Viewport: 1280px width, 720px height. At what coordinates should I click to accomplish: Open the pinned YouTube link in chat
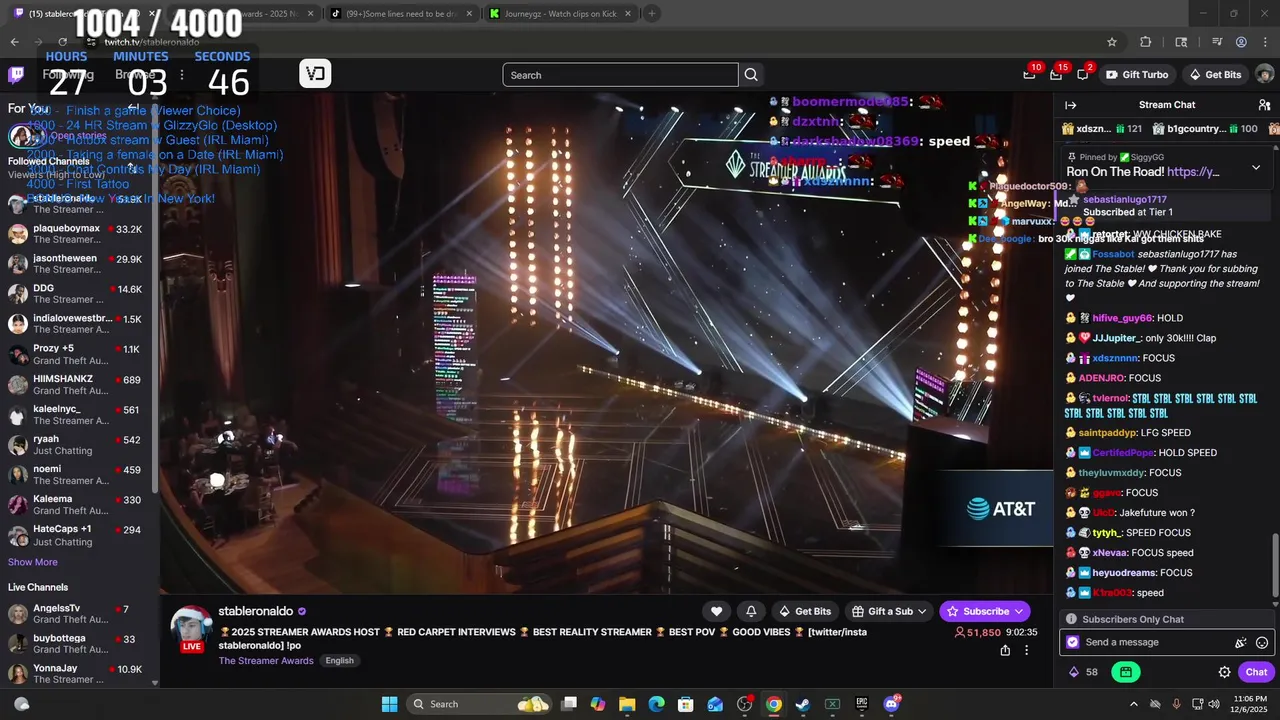1193,172
